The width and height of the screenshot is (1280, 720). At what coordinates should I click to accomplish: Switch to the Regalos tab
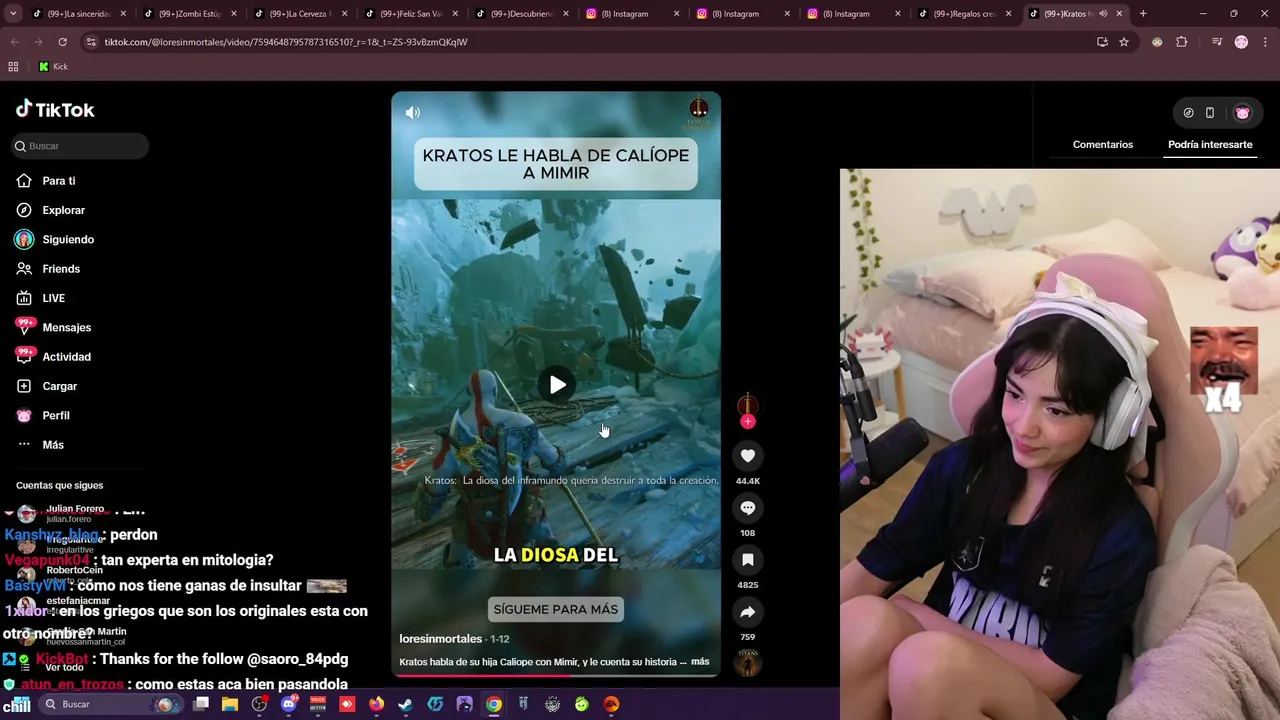(x=966, y=14)
